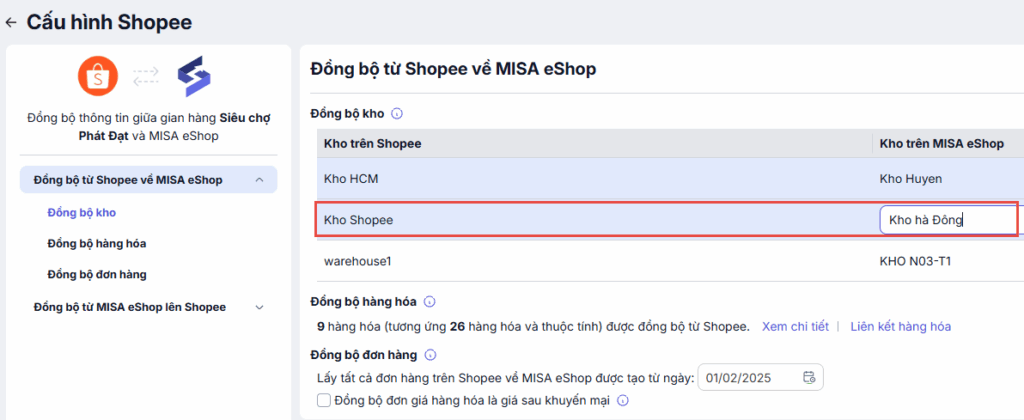
Task: Click the Liên kết hàng hóa link
Action: [x=900, y=326]
